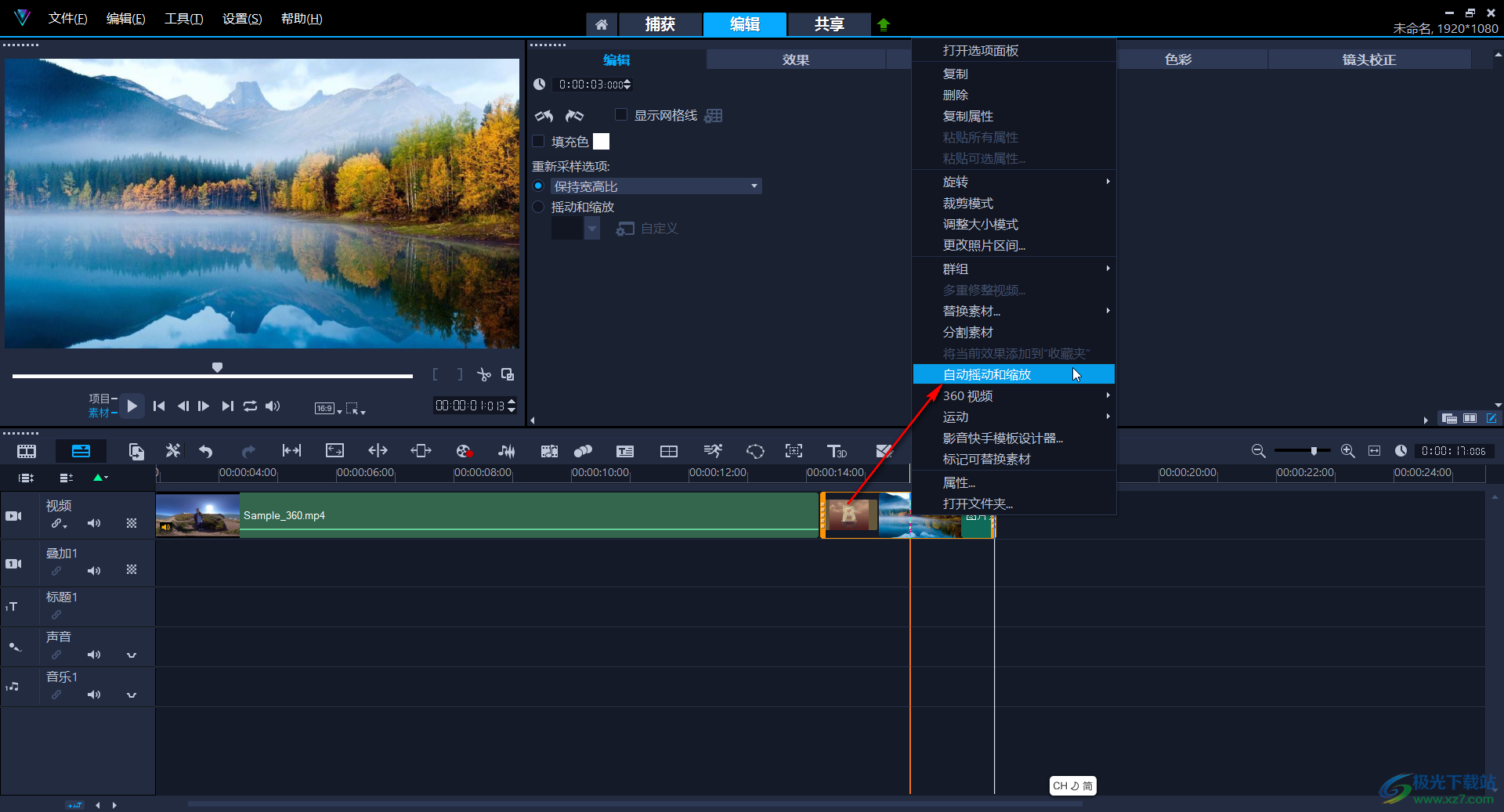Image resolution: width=1504 pixels, height=812 pixels.
Task: Click the zoom out magnifier on timeline
Action: click(1258, 451)
